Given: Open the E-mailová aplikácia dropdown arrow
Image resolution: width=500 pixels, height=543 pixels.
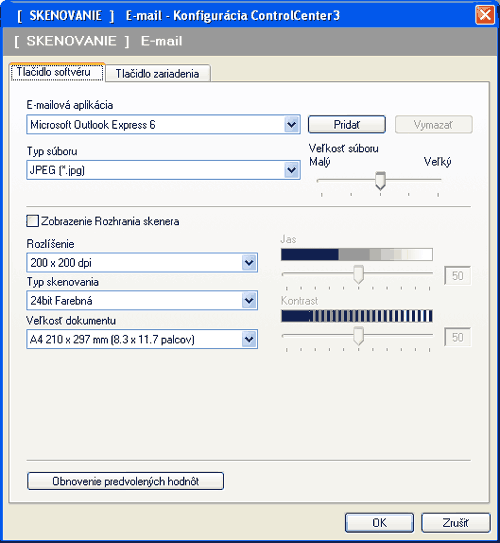Looking at the screenshot, I should tap(292, 124).
